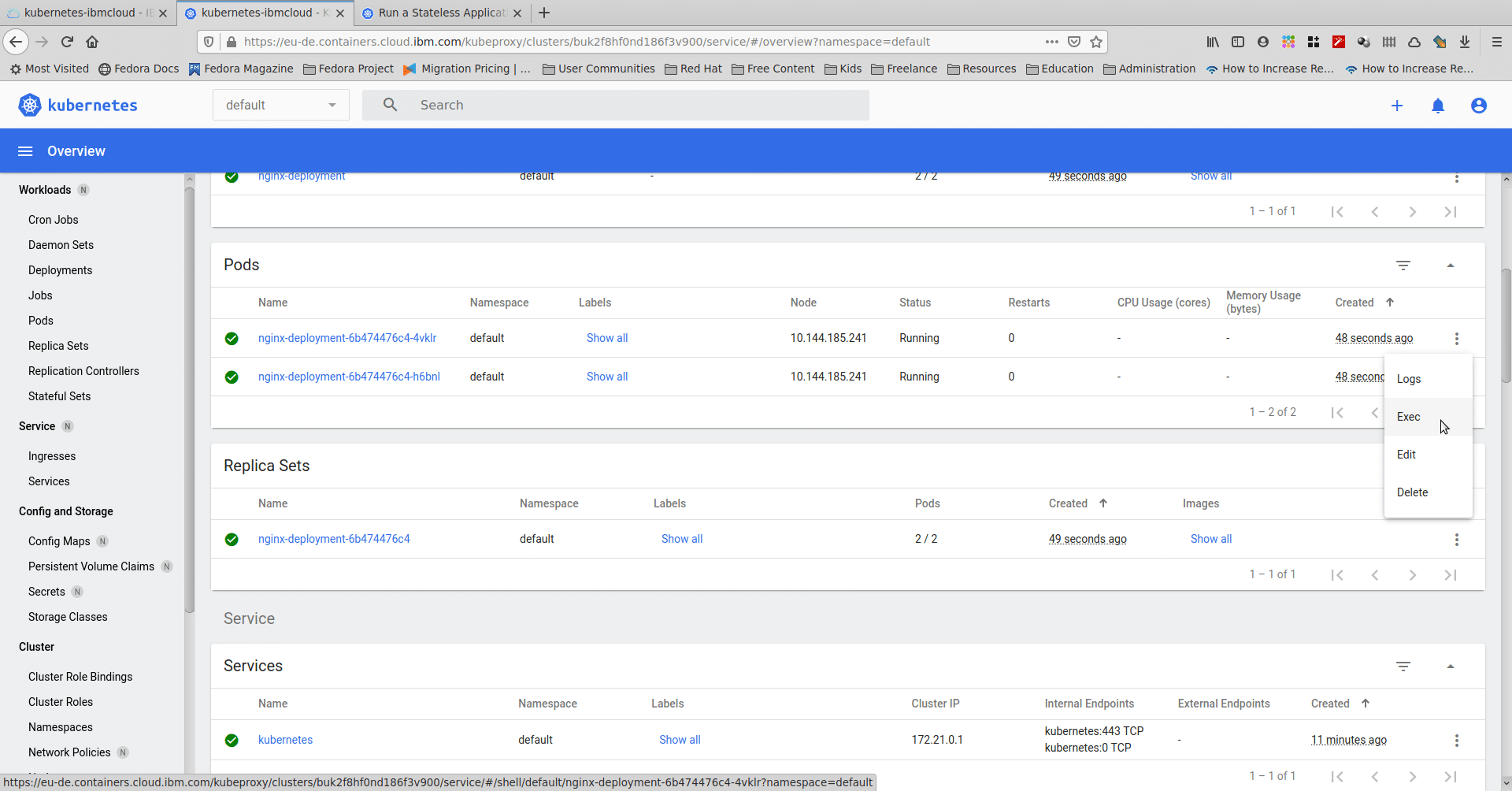
Task: Collapse the Pods card
Action: pos(1451,266)
